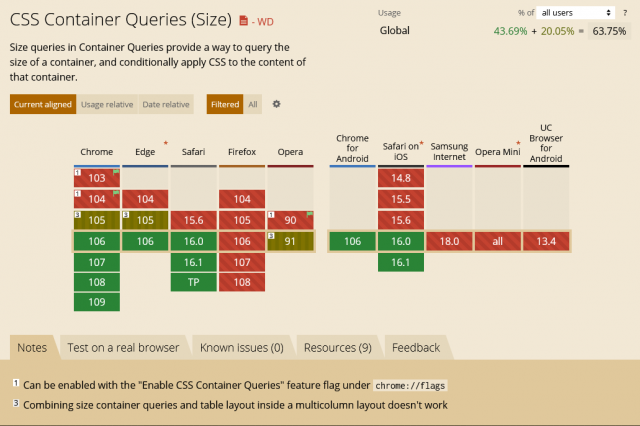Click the Safari browser column header

[193, 152]
